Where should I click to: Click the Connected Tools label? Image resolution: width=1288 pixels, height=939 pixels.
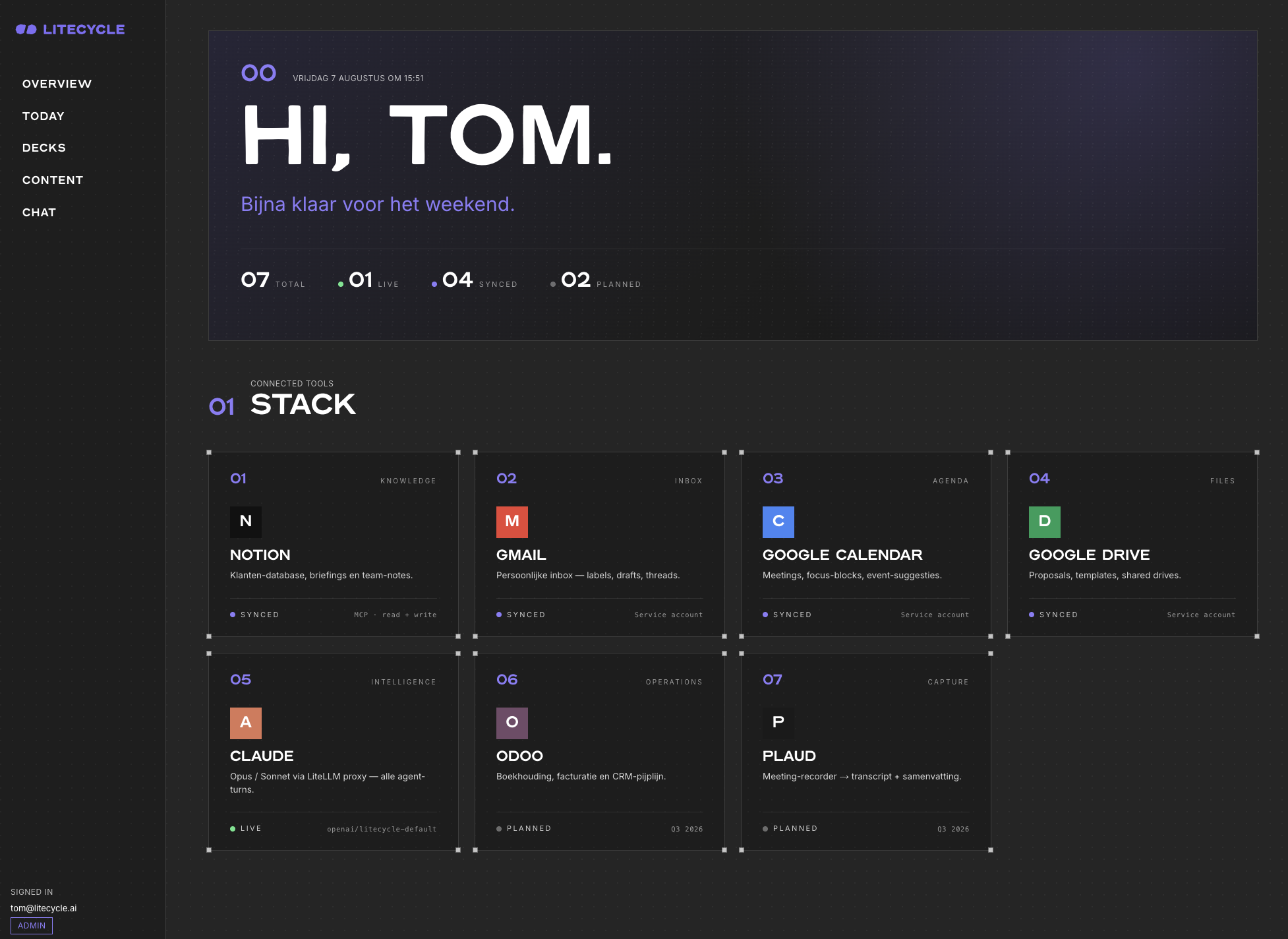[x=292, y=383]
